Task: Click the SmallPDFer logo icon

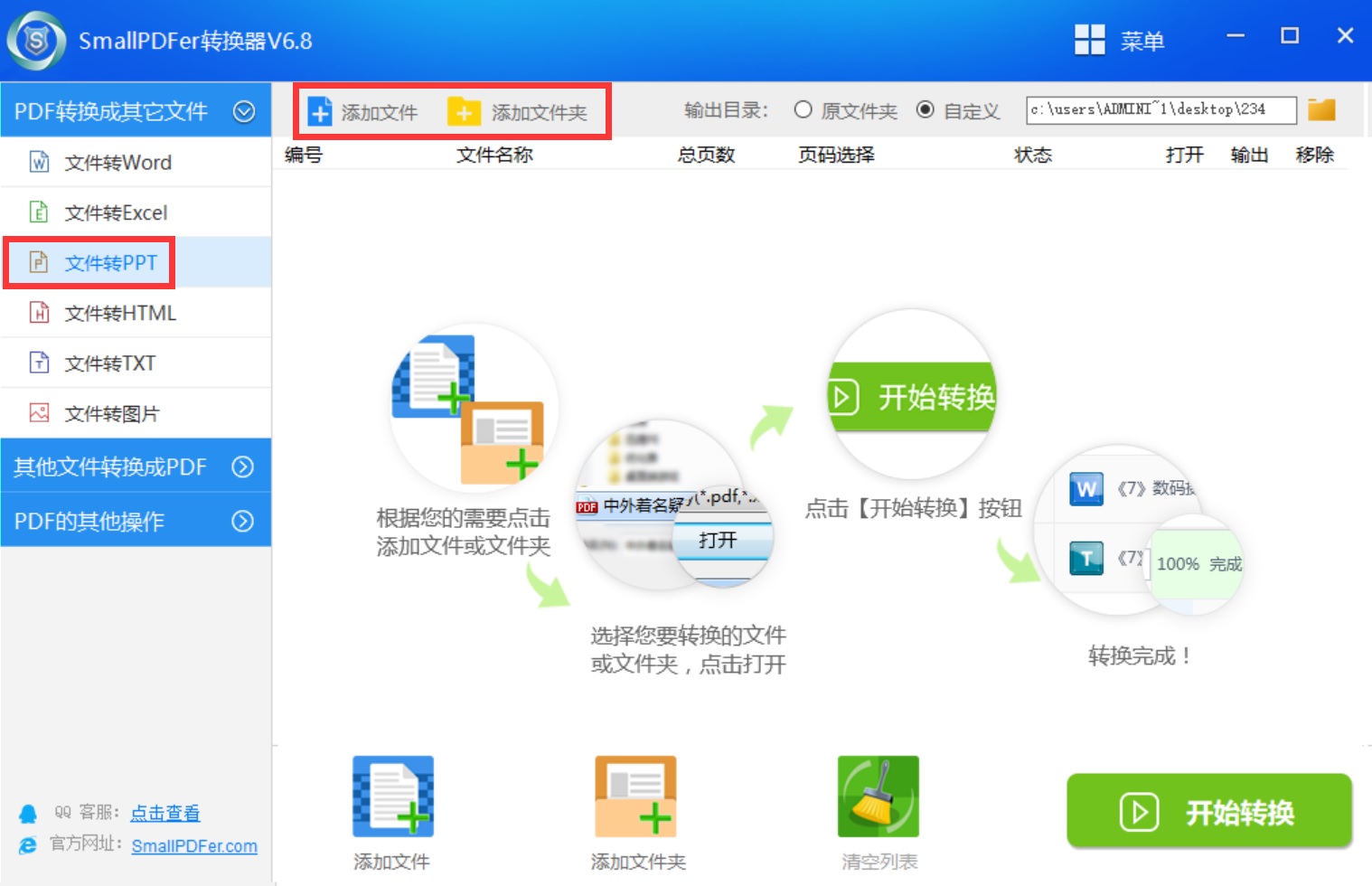Action: [36, 41]
